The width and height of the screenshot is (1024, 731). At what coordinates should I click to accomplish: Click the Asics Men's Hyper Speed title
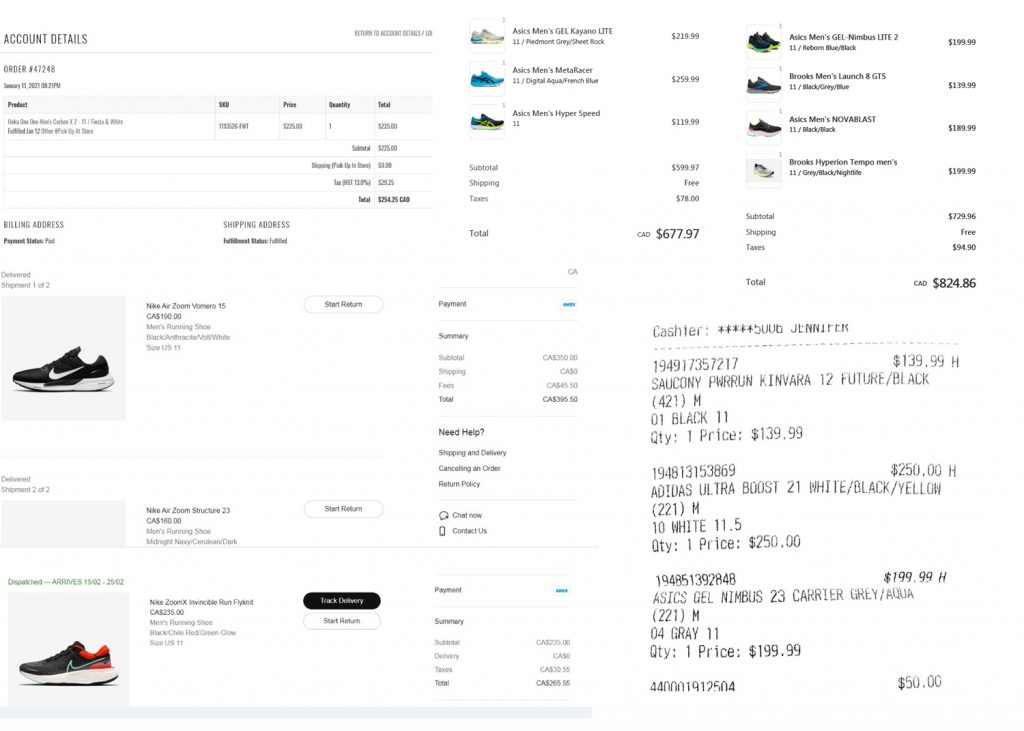tap(556, 113)
